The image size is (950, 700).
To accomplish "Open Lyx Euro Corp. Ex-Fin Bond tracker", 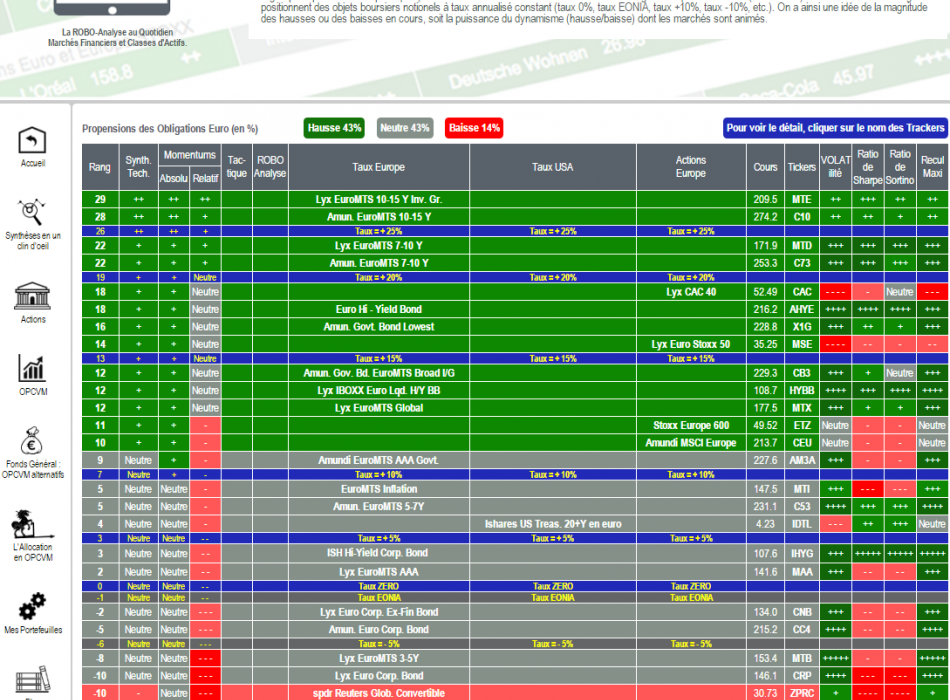I will [x=379, y=612].
